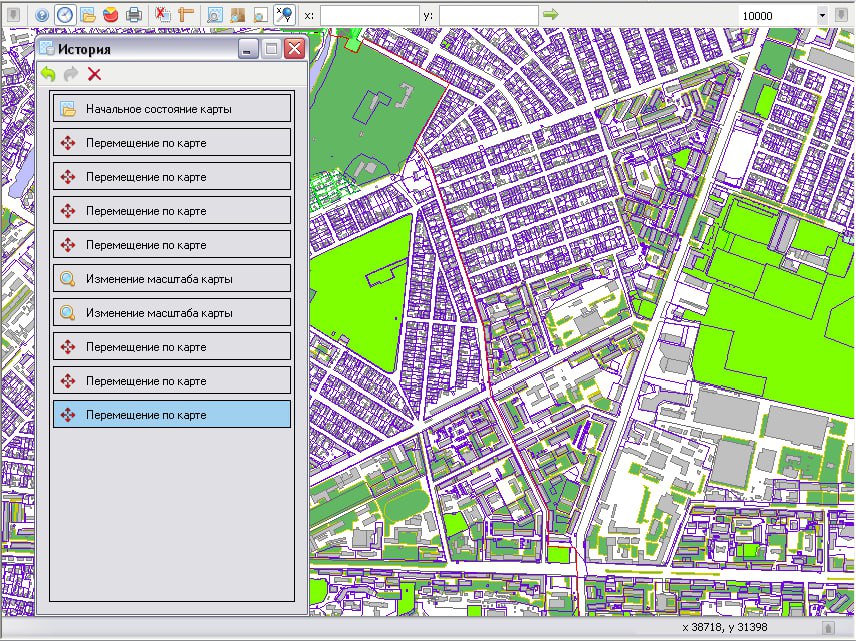Print the map with the printer icon
The height and width of the screenshot is (641, 856).
pos(133,15)
